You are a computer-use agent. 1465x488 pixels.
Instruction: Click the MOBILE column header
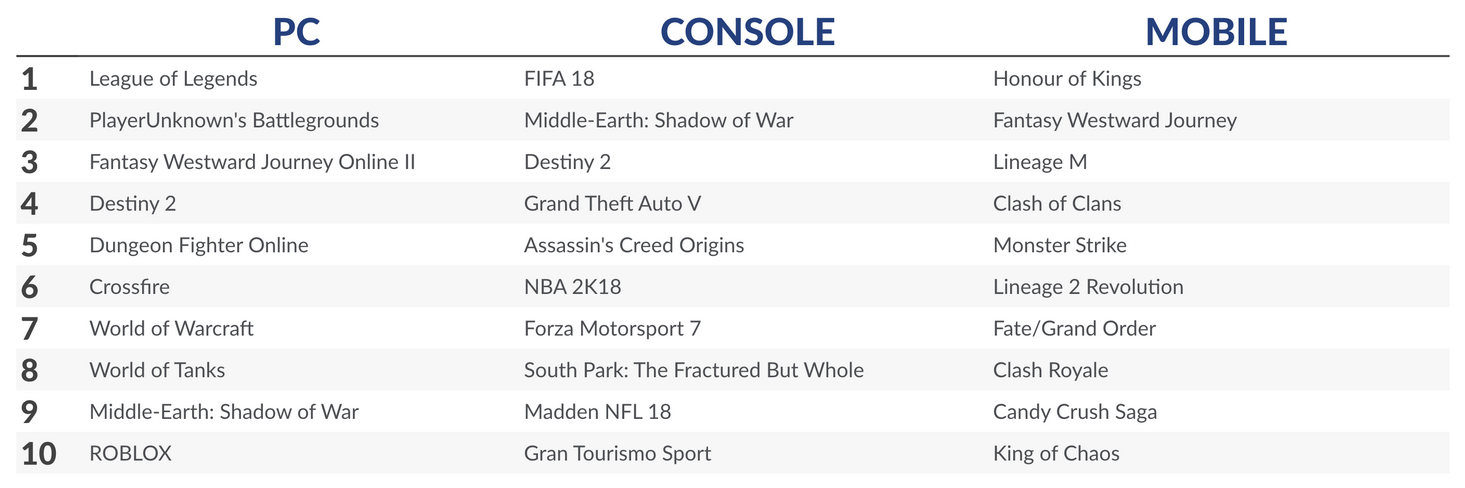tap(1216, 32)
